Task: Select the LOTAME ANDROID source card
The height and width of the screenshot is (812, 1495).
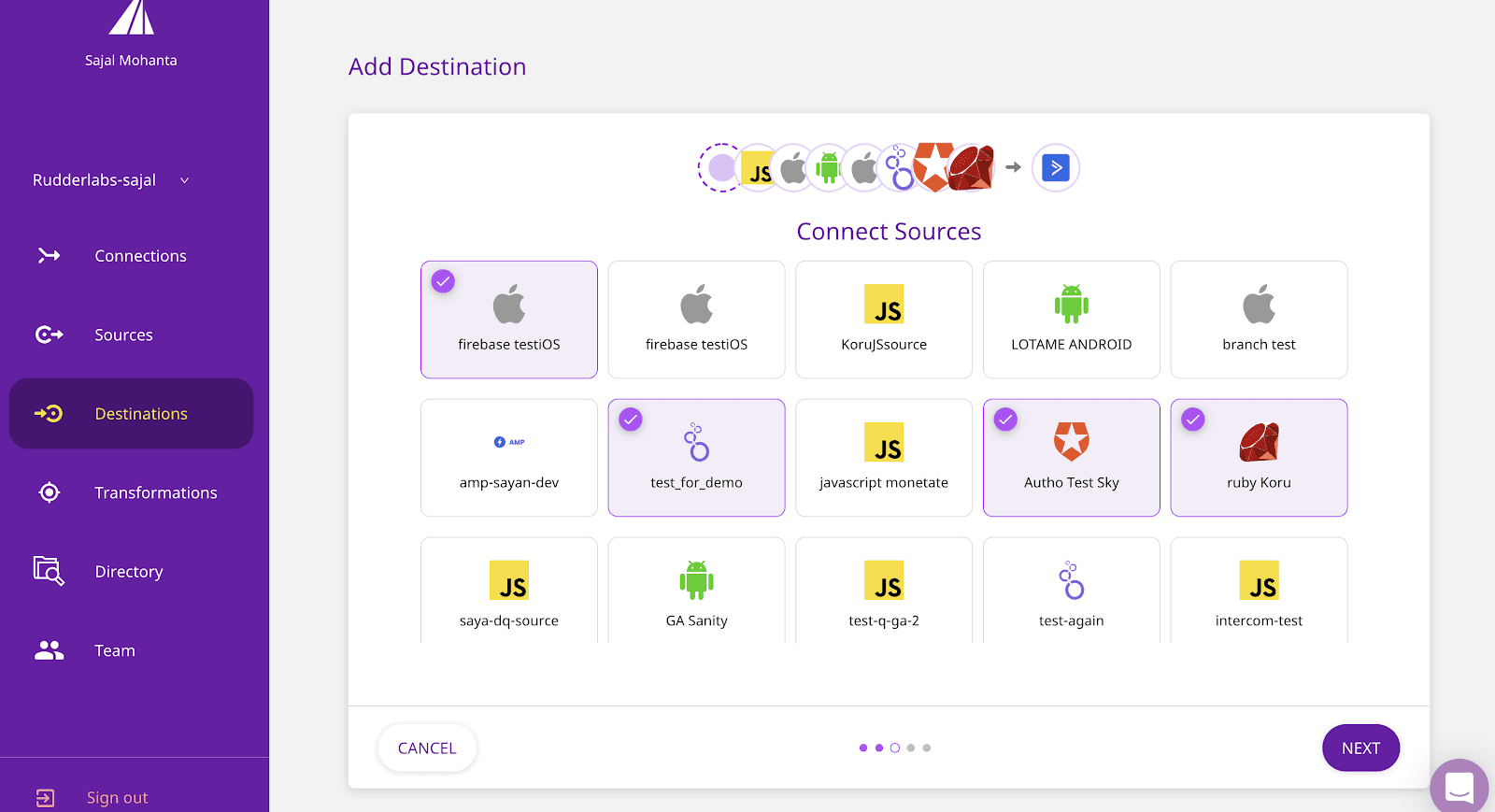Action: coord(1071,320)
